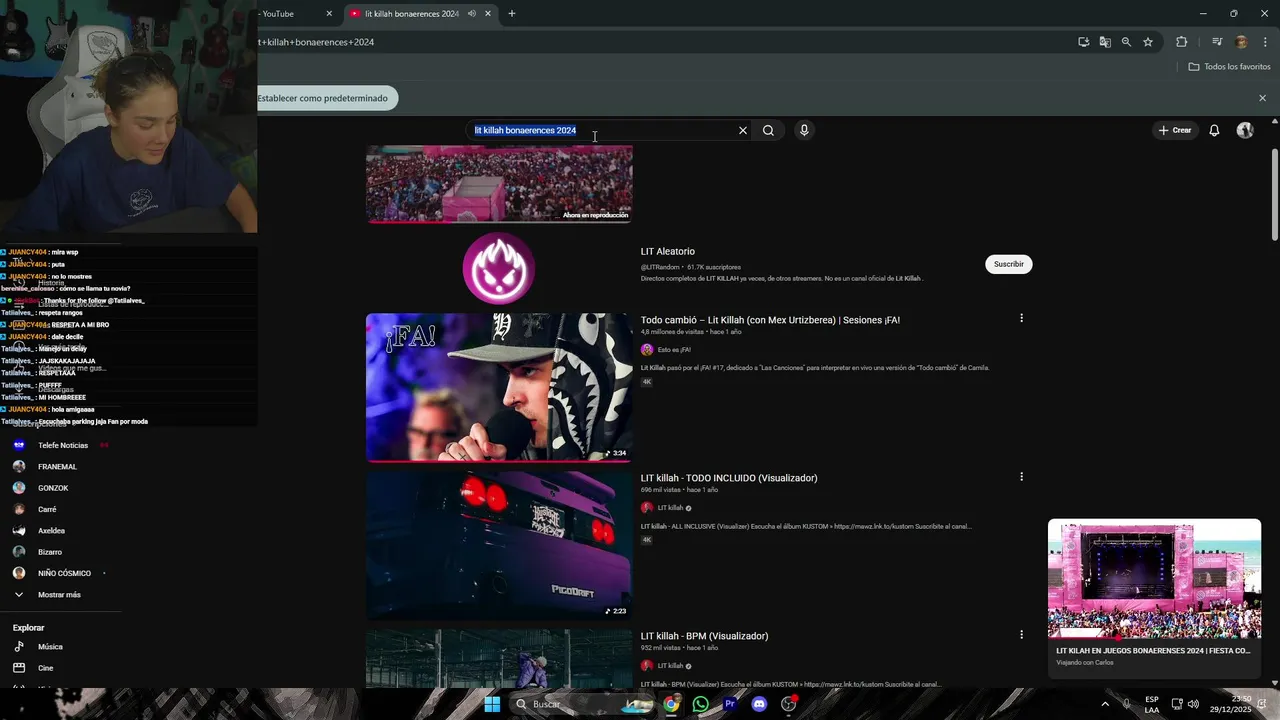Image resolution: width=1280 pixels, height=720 pixels.
Task: Play the Todo cambió Sesiones ¡FA! thumbnail
Action: coord(499,387)
